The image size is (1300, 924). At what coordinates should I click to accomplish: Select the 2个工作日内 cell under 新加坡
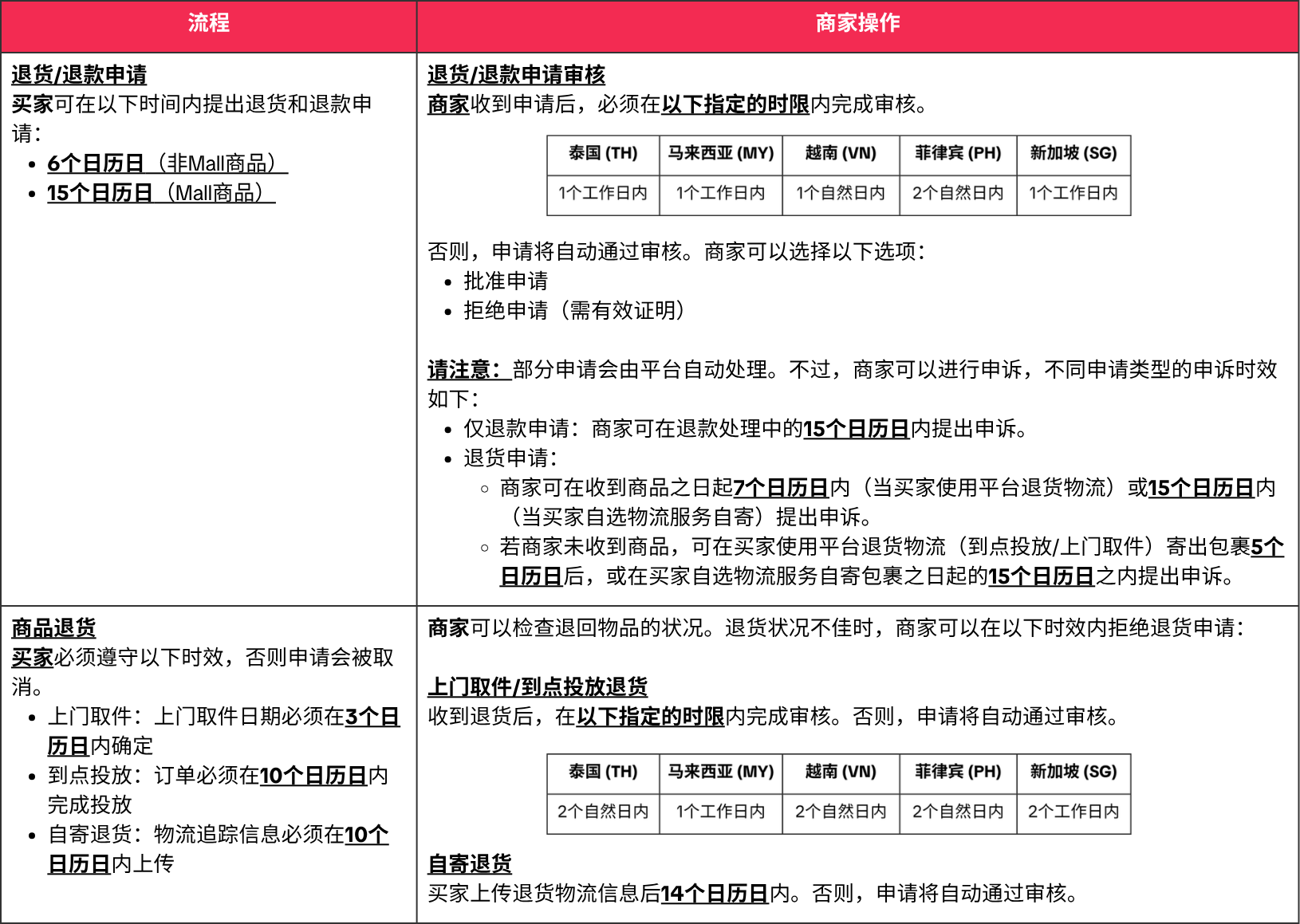[x=1073, y=812]
